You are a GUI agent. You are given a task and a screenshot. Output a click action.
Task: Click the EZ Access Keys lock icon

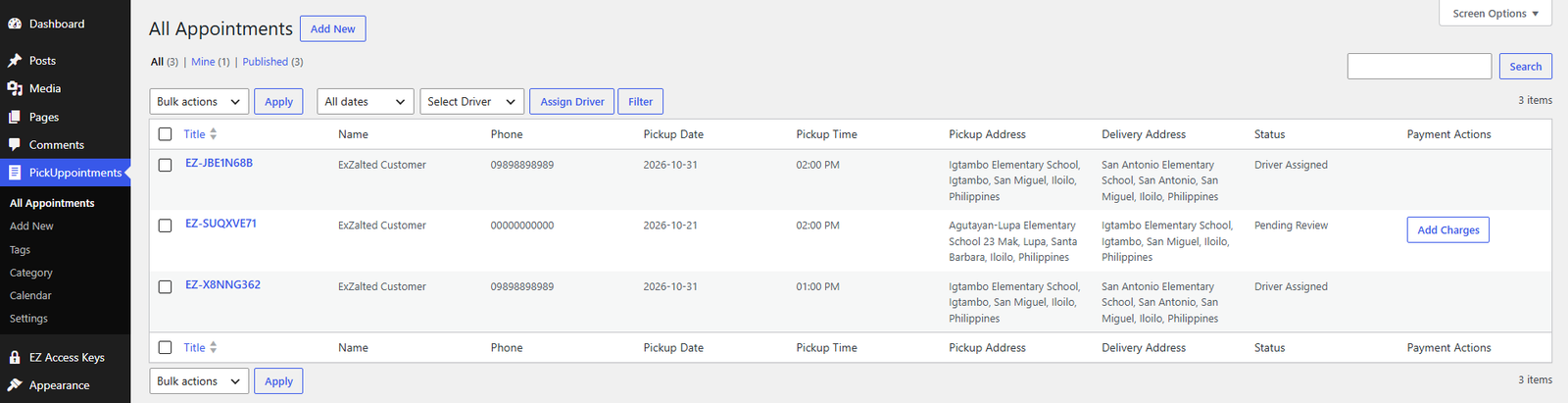pyautogui.click(x=15, y=358)
